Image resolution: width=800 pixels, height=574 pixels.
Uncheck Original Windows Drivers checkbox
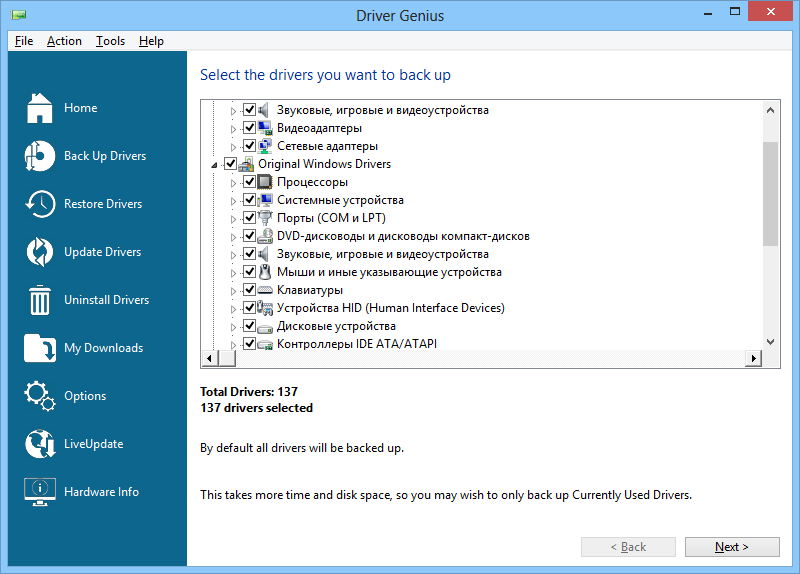click(x=231, y=164)
